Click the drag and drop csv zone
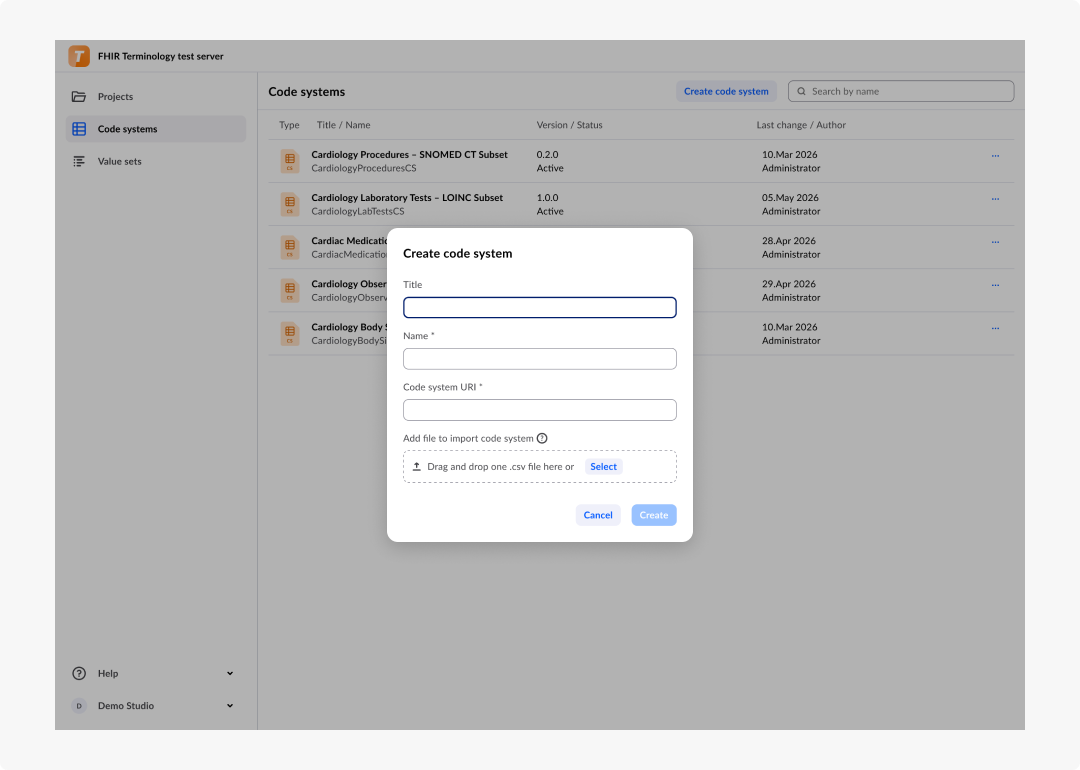 539,466
